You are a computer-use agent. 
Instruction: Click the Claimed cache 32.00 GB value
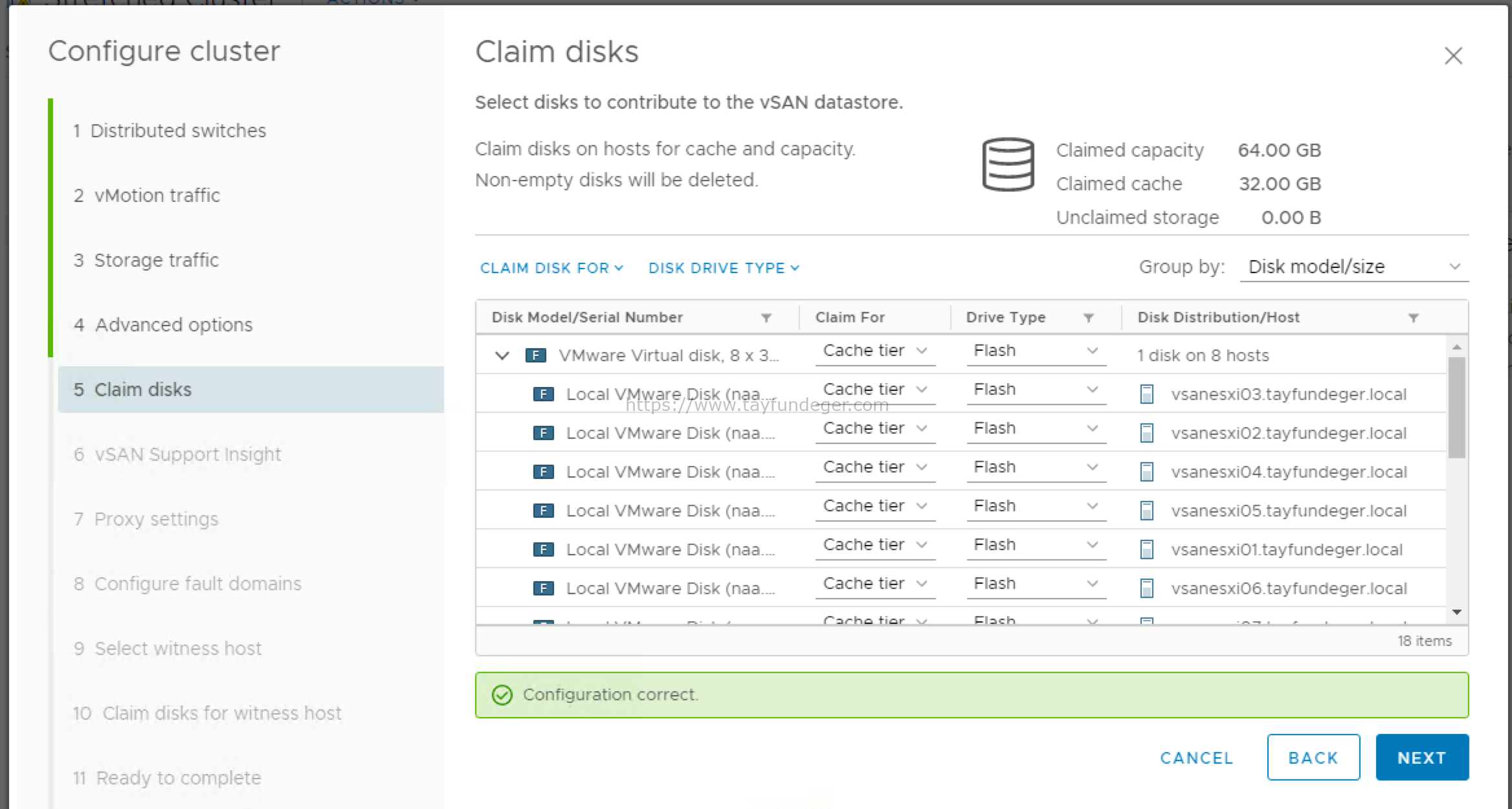point(1280,184)
